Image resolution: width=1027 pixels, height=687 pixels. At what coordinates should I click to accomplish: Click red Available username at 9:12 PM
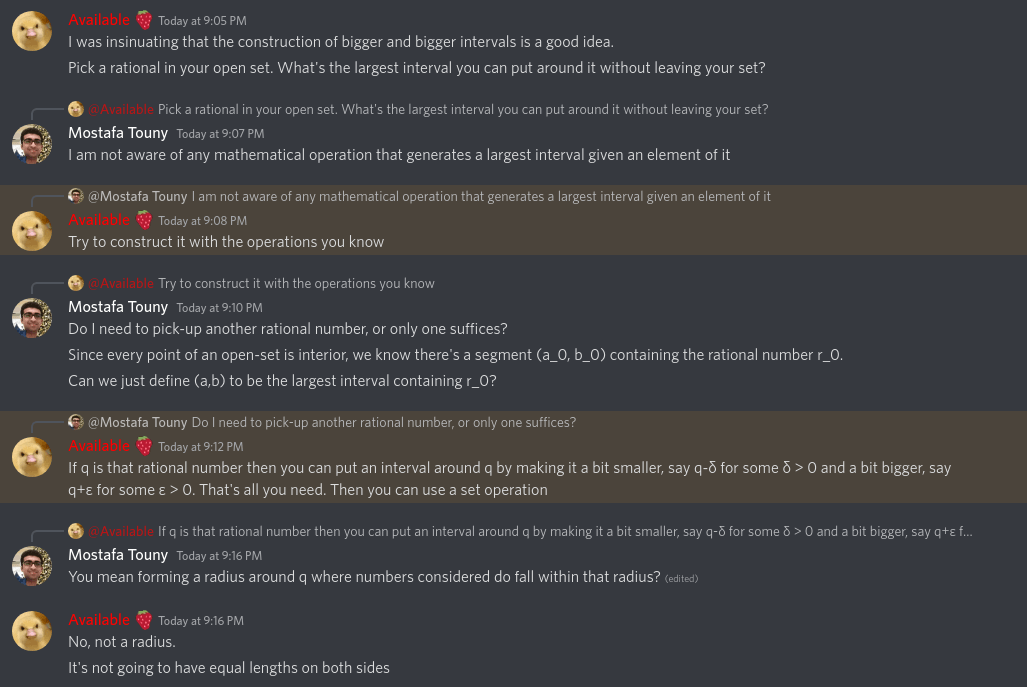tap(99, 446)
